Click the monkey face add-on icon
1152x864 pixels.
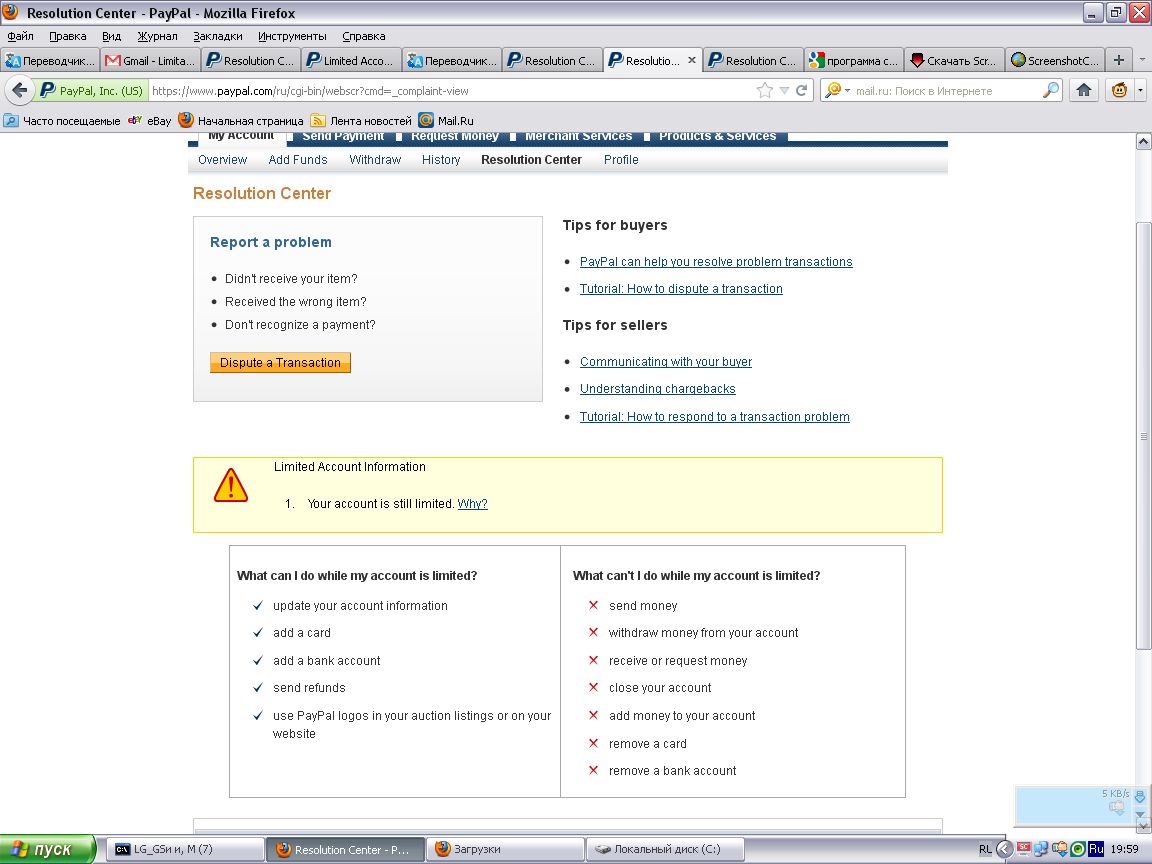1119,90
